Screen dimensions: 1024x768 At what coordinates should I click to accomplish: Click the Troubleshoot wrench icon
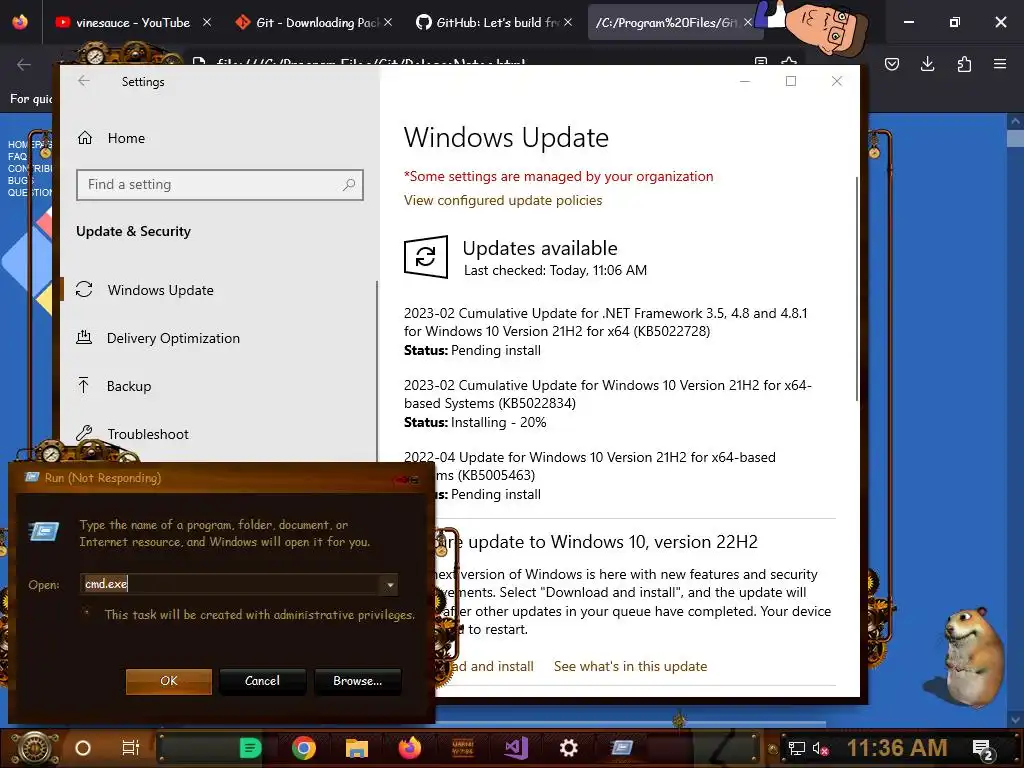click(x=84, y=433)
